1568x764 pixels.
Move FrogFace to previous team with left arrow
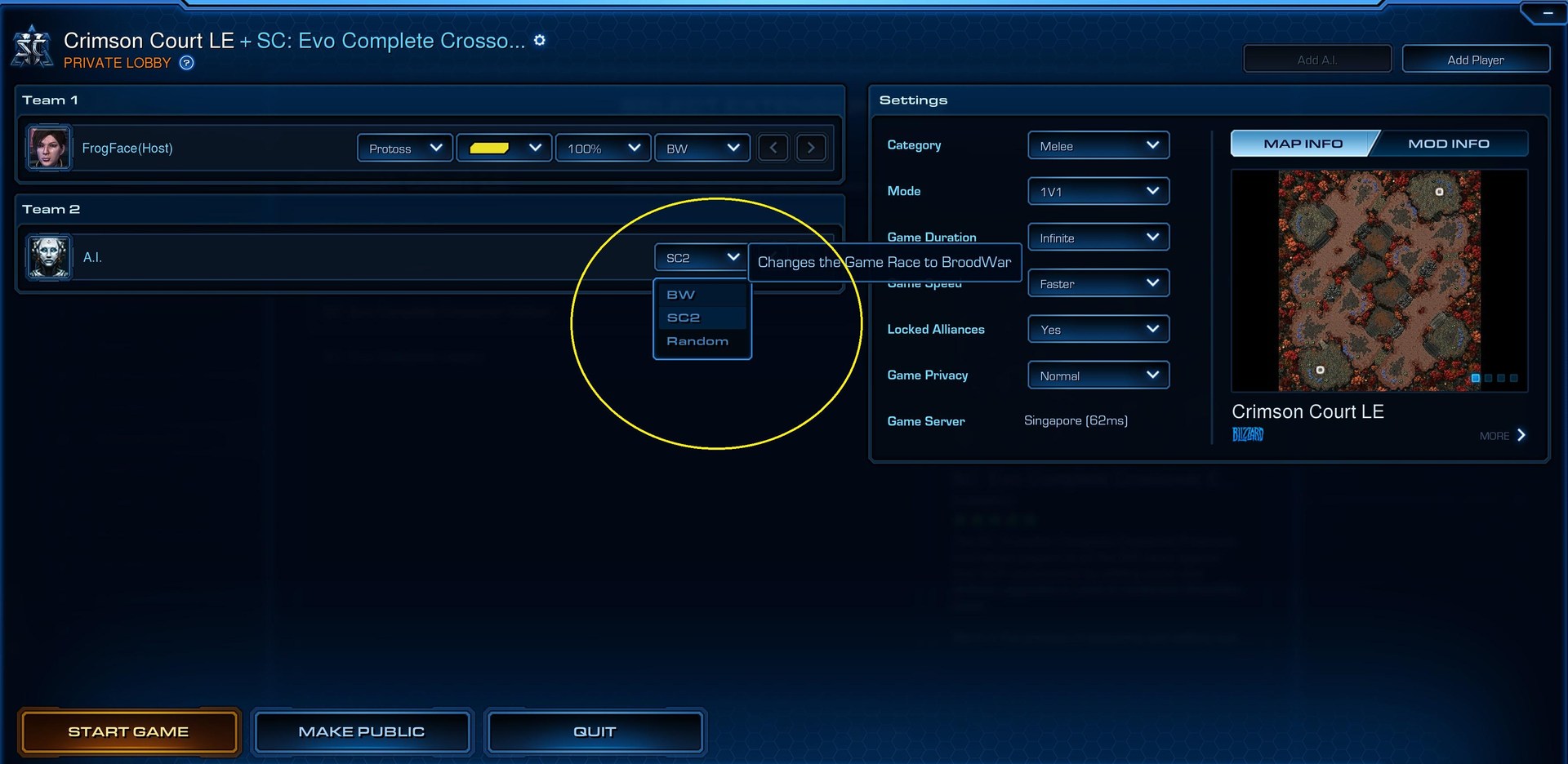point(773,148)
